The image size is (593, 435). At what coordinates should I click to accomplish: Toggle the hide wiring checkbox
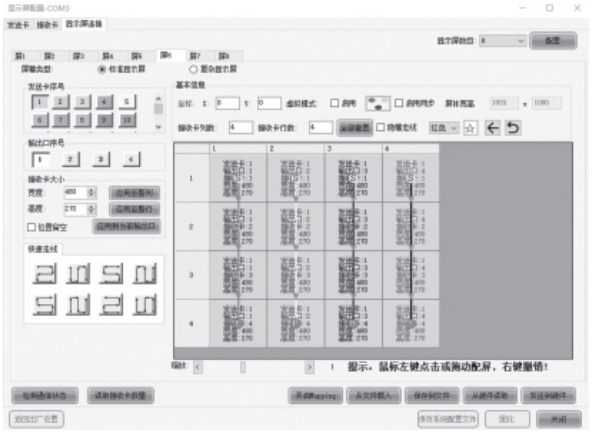pyautogui.click(x=381, y=127)
